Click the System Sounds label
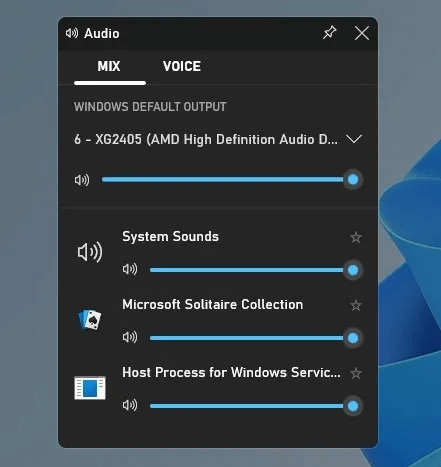 pyautogui.click(x=170, y=237)
